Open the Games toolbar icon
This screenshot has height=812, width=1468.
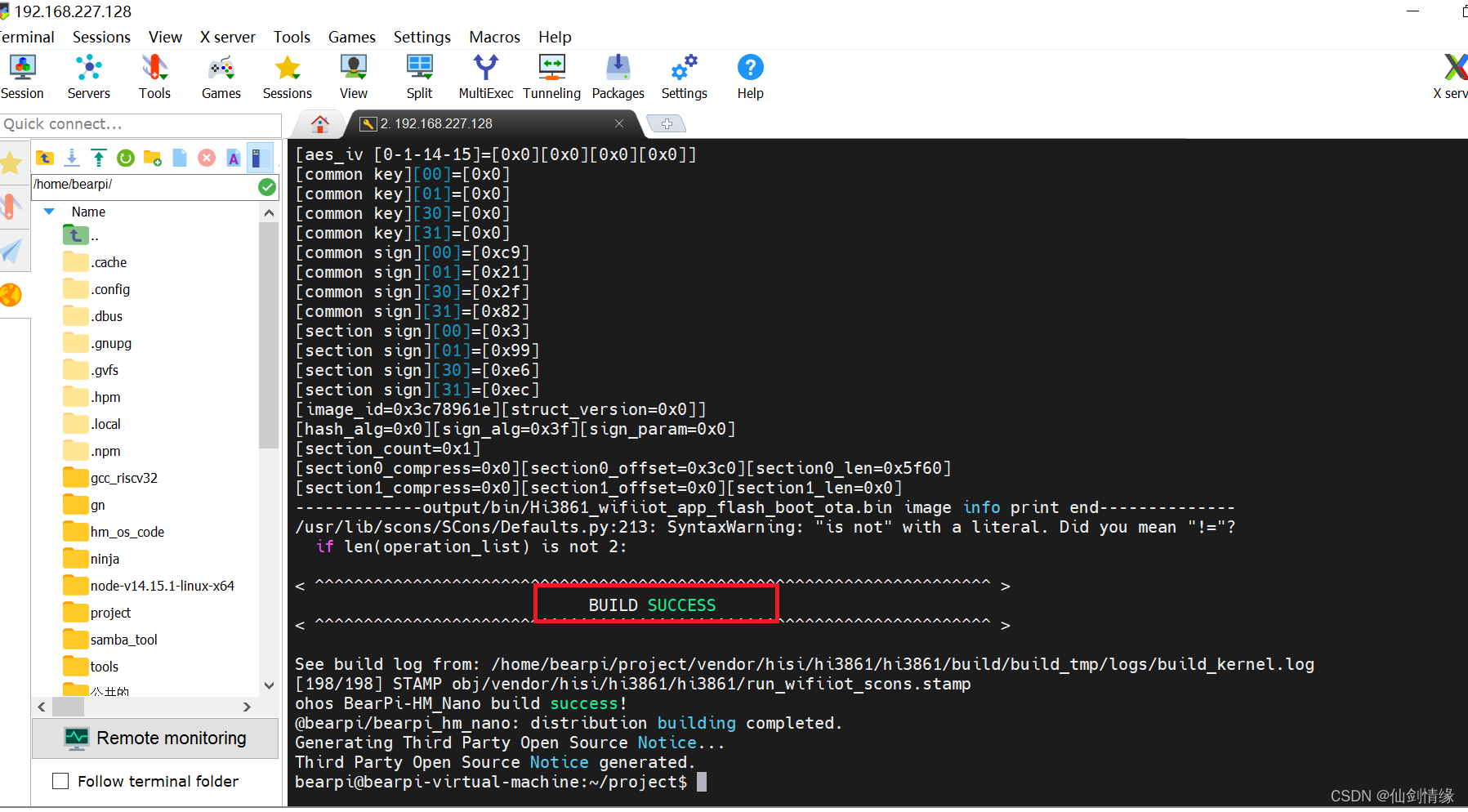click(x=221, y=77)
